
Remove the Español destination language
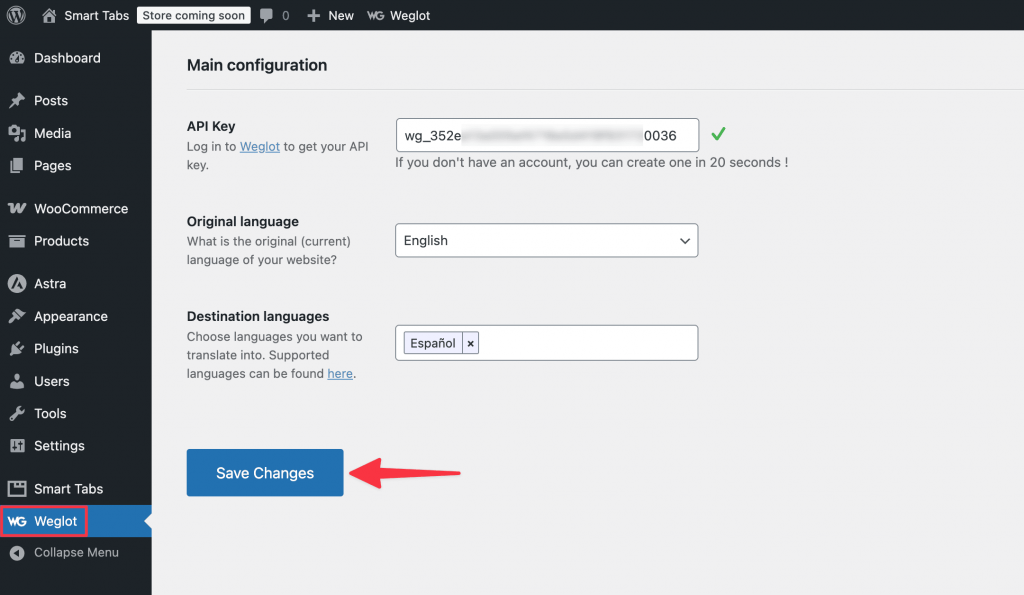pos(470,343)
